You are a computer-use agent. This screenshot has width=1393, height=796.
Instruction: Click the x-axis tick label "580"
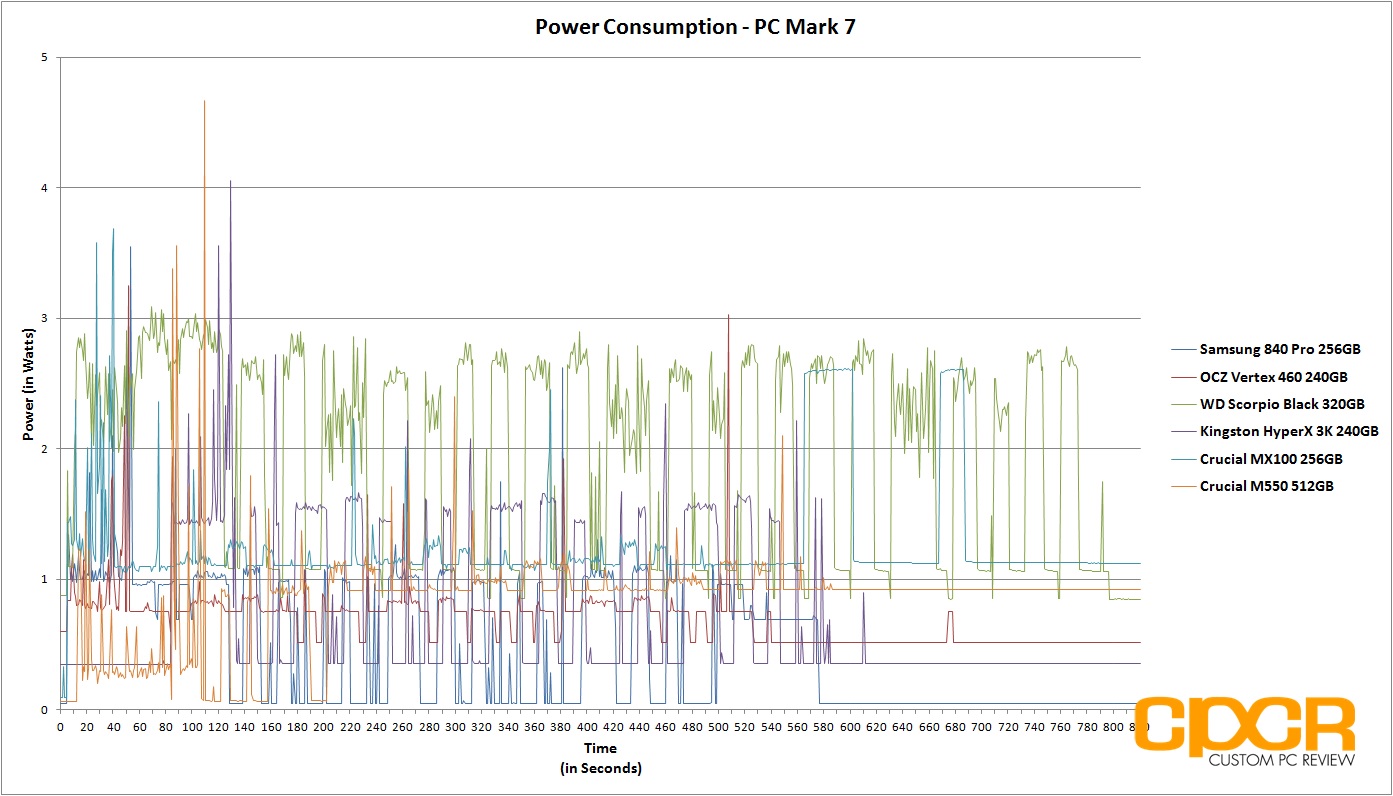click(824, 727)
